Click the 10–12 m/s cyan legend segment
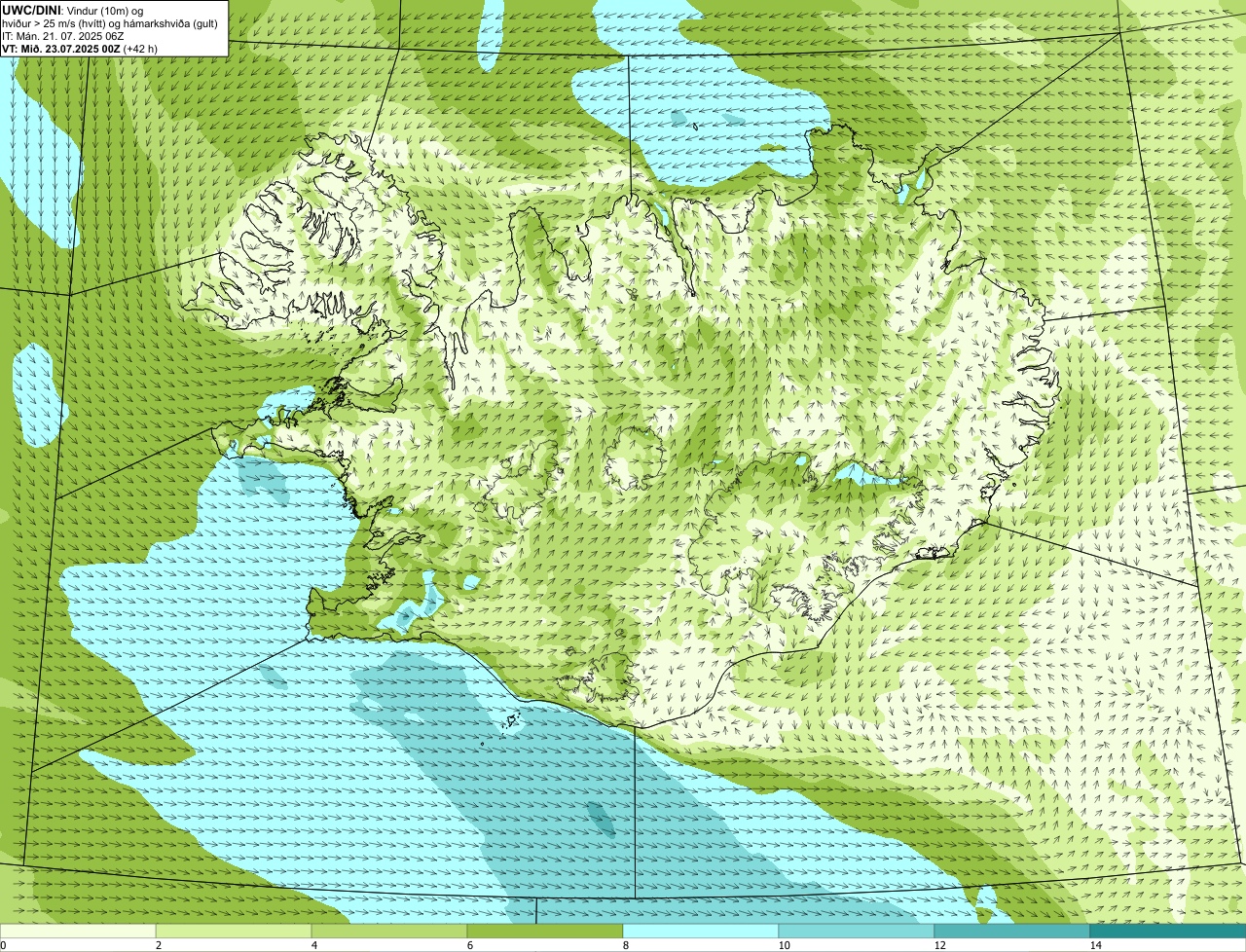Screen dimensions: 1246x952 point(857,931)
